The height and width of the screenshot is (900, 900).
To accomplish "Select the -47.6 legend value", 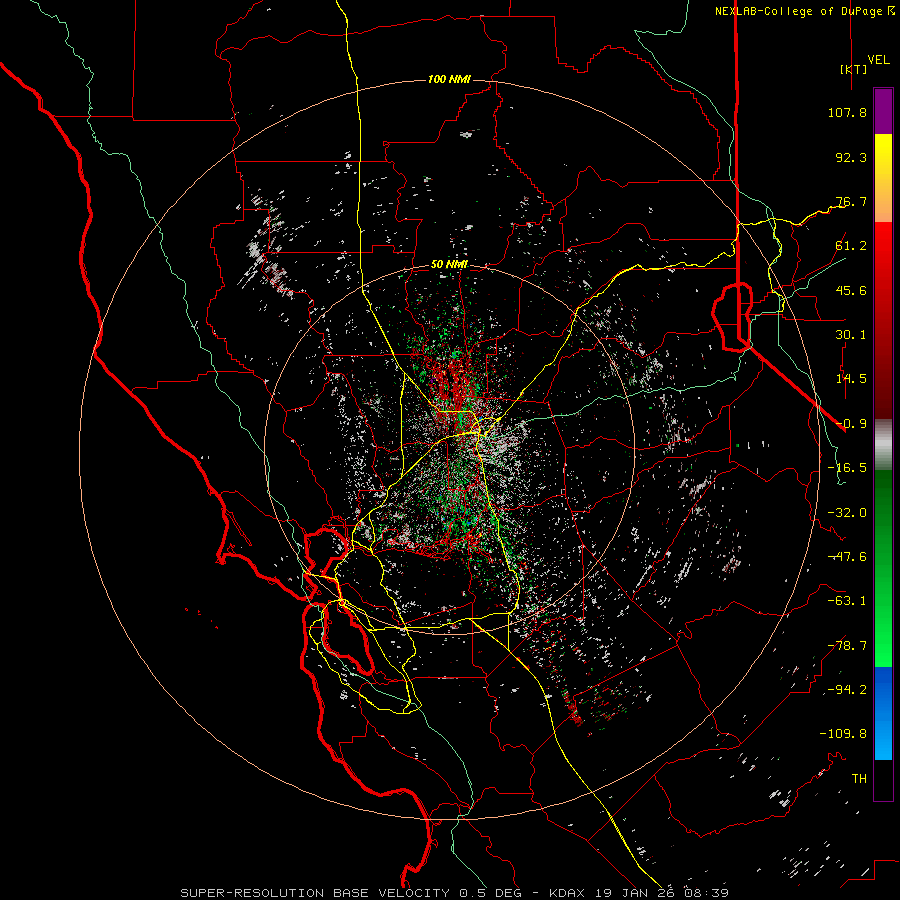I will (x=847, y=557).
